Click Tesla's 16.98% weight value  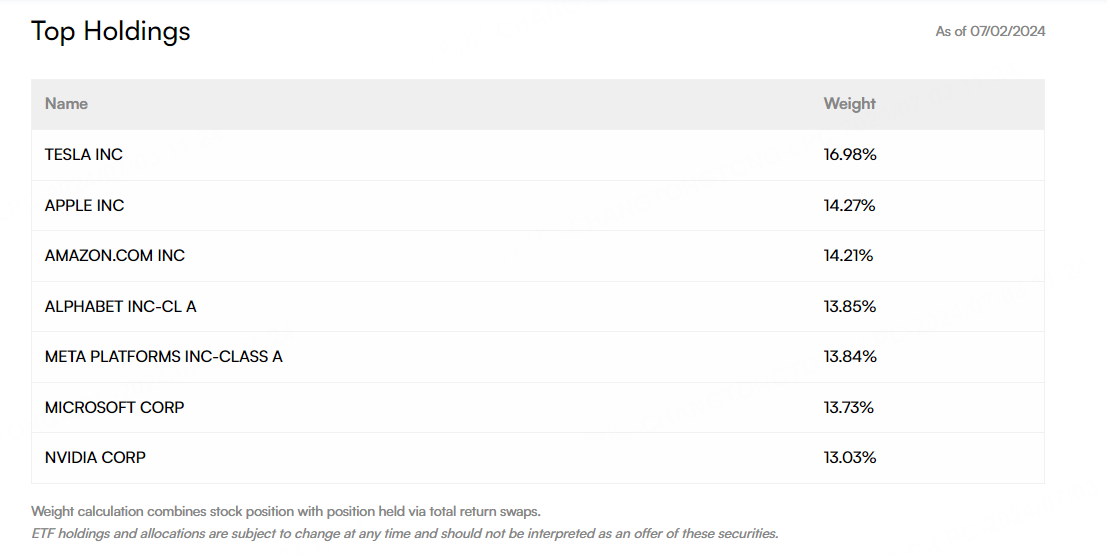coord(850,155)
